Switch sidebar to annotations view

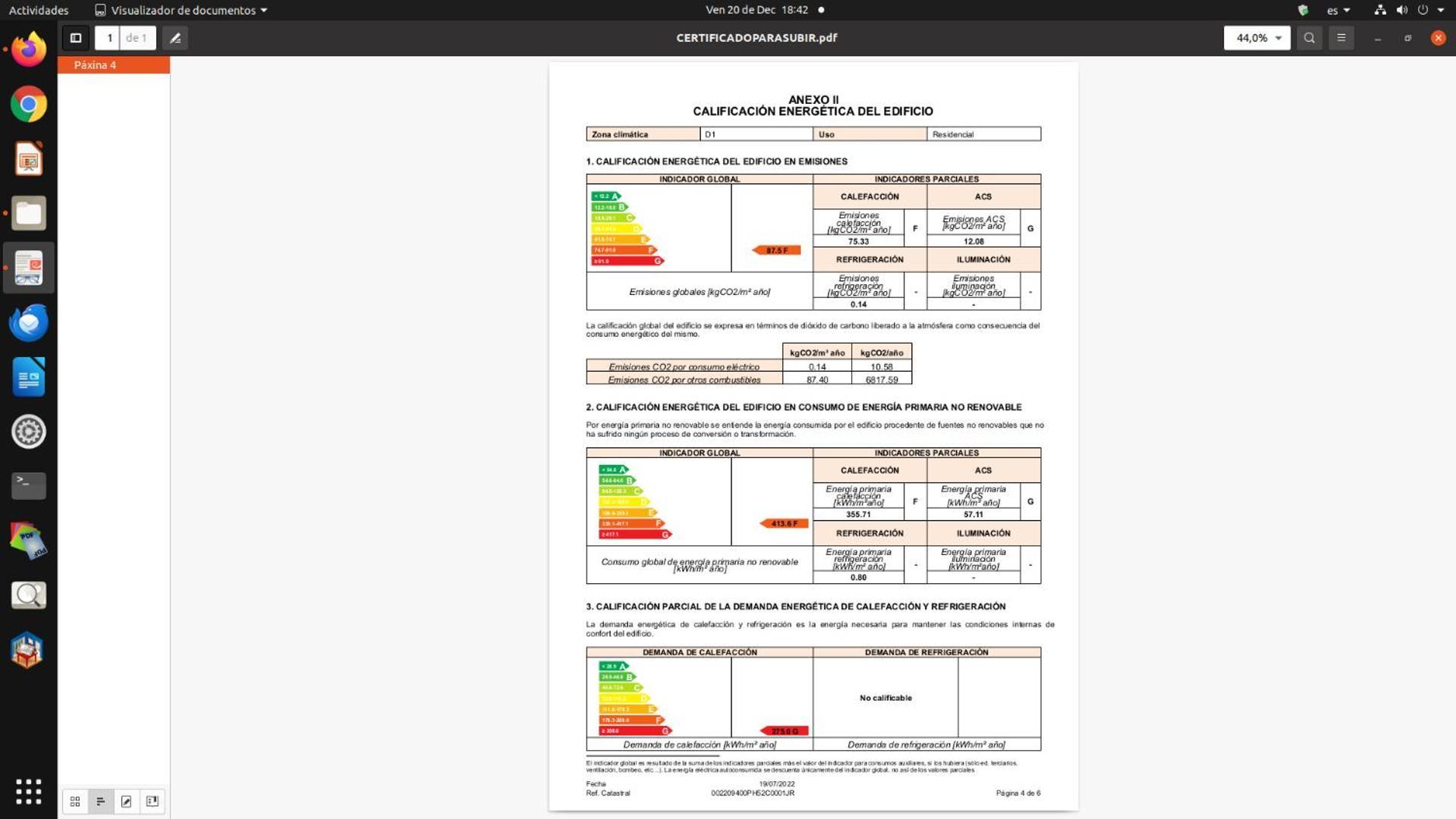pos(127,801)
